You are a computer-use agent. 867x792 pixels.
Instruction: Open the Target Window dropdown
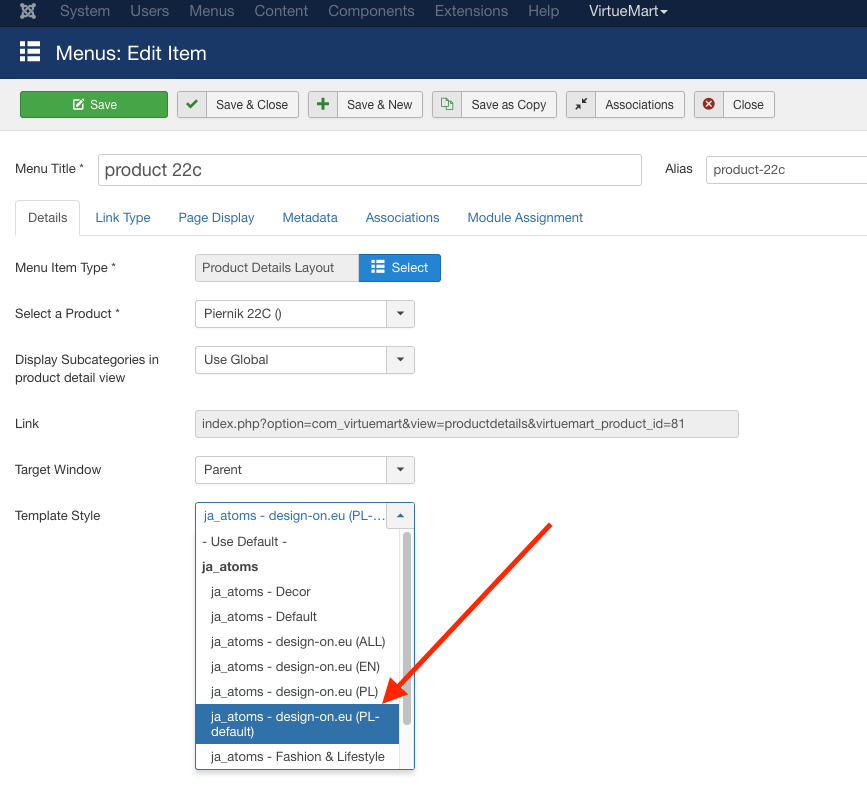pyautogui.click(x=400, y=470)
